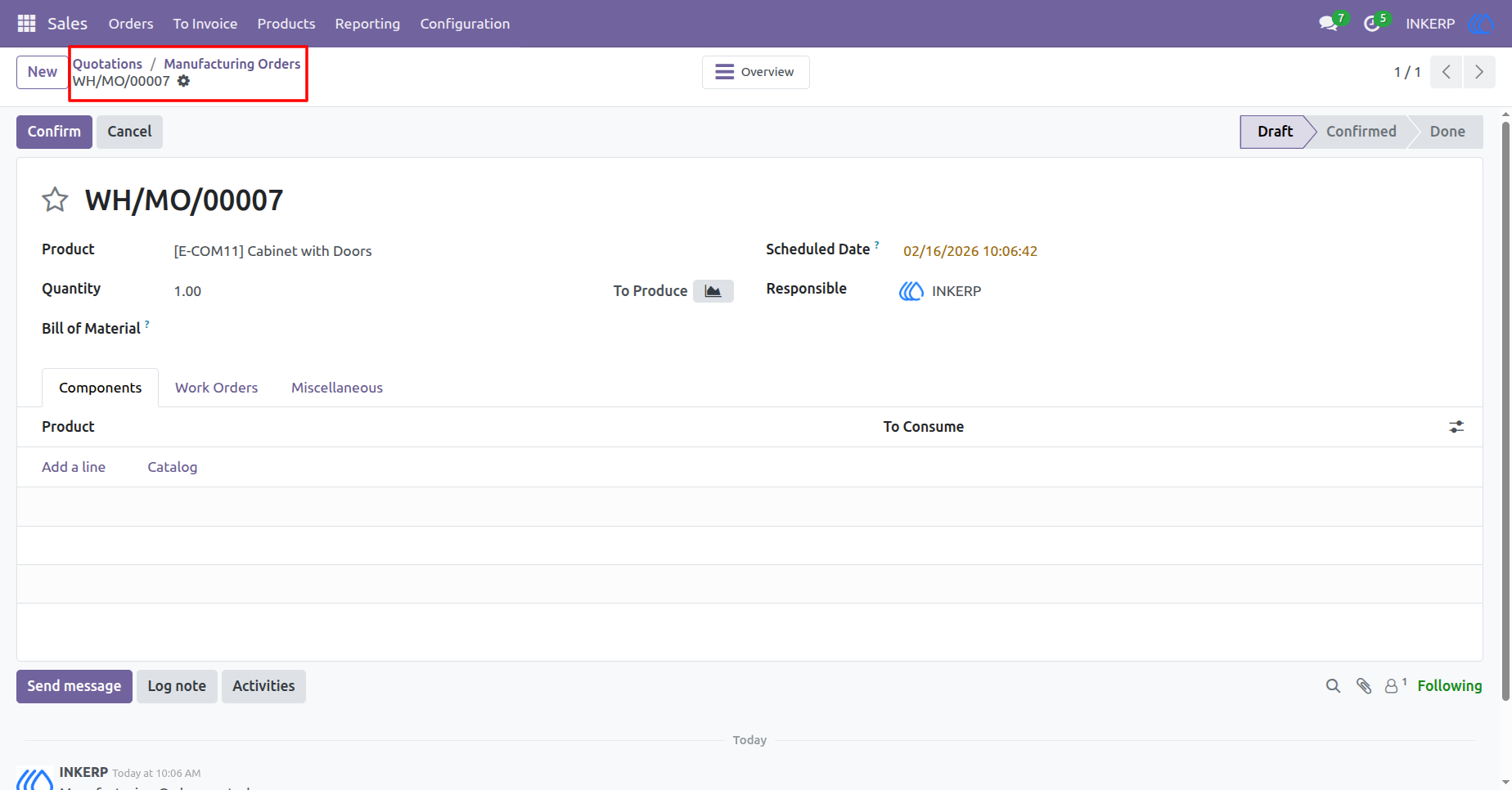Click the Overview hamburger button
The width and height of the screenshot is (1512, 790).
pos(756,72)
